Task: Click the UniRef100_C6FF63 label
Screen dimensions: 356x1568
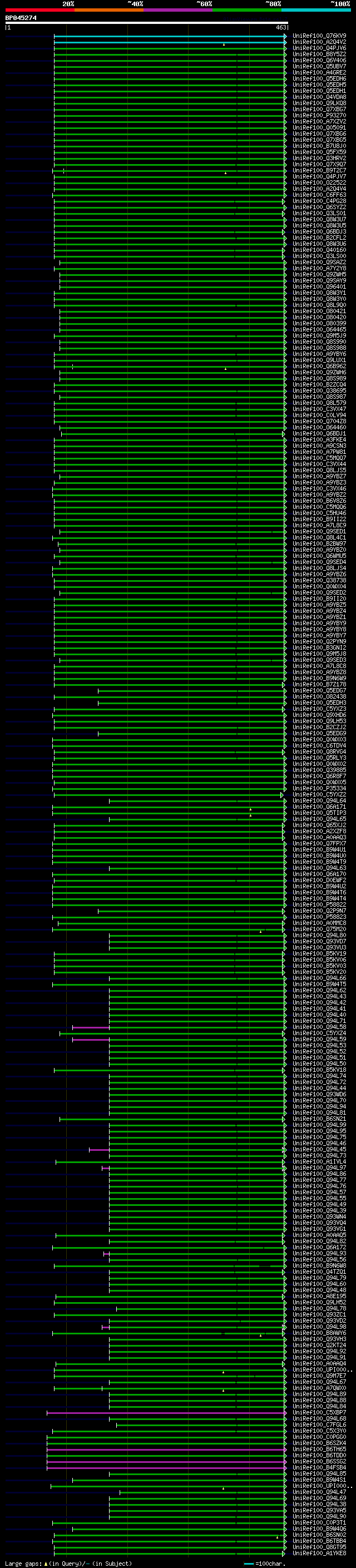Action: point(319,195)
